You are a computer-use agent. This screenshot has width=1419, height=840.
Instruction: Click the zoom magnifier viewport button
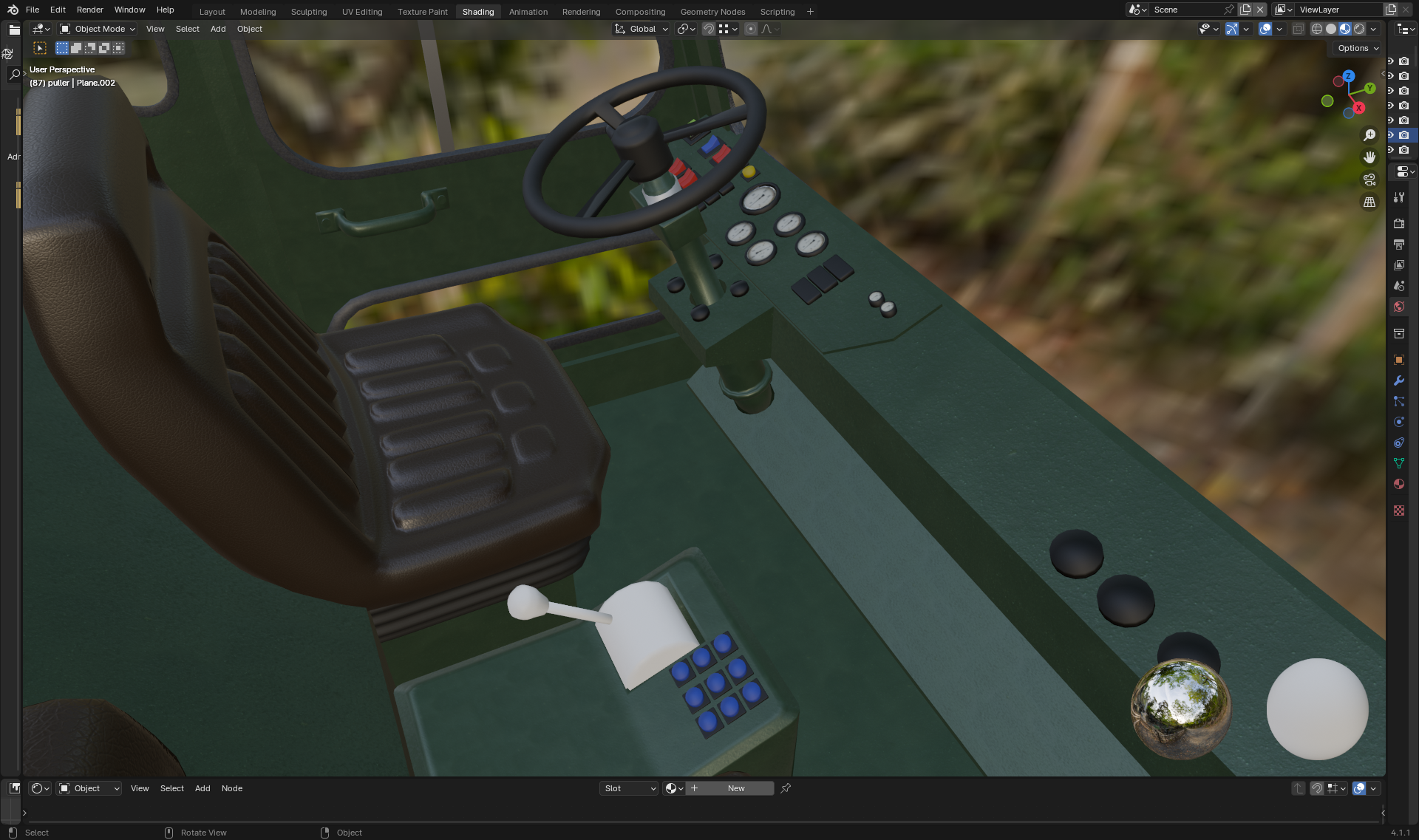coord(1369,135)
